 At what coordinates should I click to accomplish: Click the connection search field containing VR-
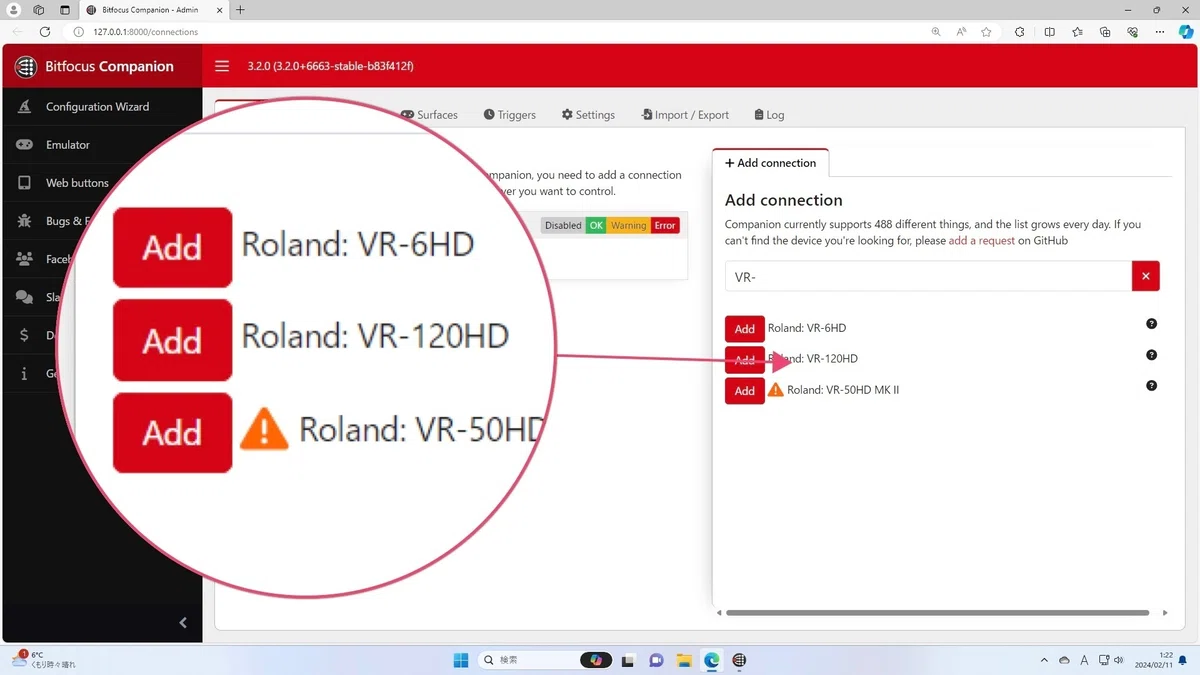point(928,277)
